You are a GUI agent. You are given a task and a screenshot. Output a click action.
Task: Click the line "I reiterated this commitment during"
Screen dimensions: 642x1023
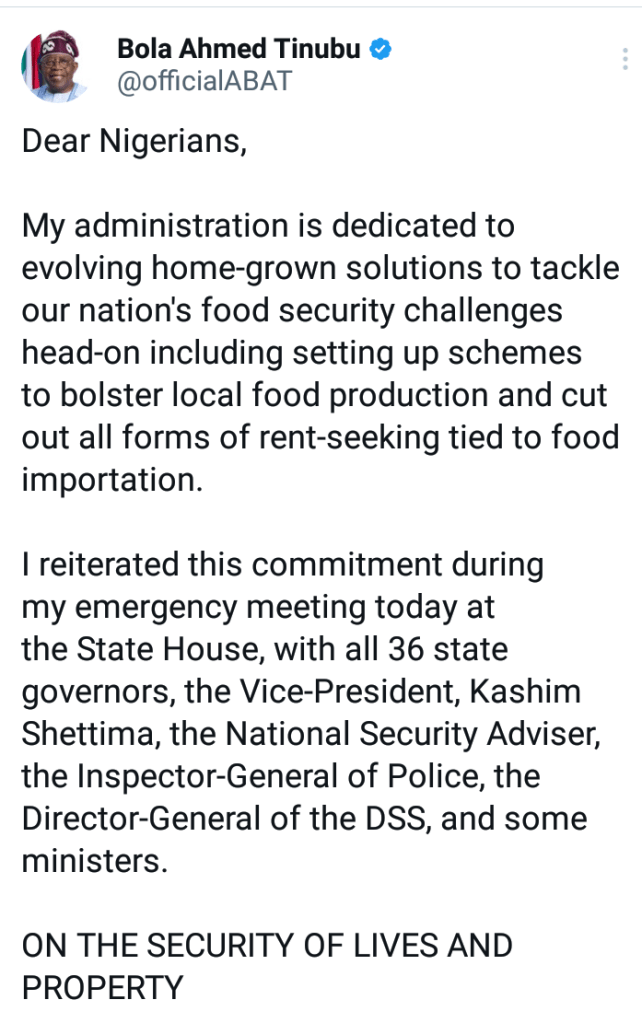283,565
